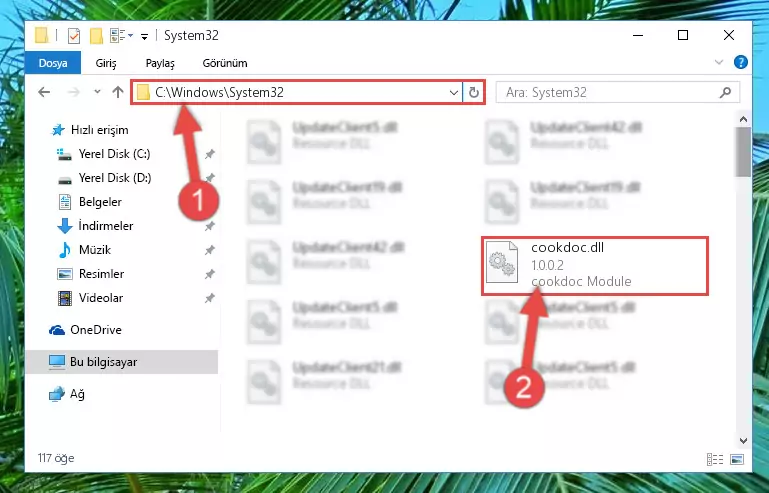Viewport: 769px width, 493px height.
Task: Expand the ribbon chevron
Action: tap(718, 62)
